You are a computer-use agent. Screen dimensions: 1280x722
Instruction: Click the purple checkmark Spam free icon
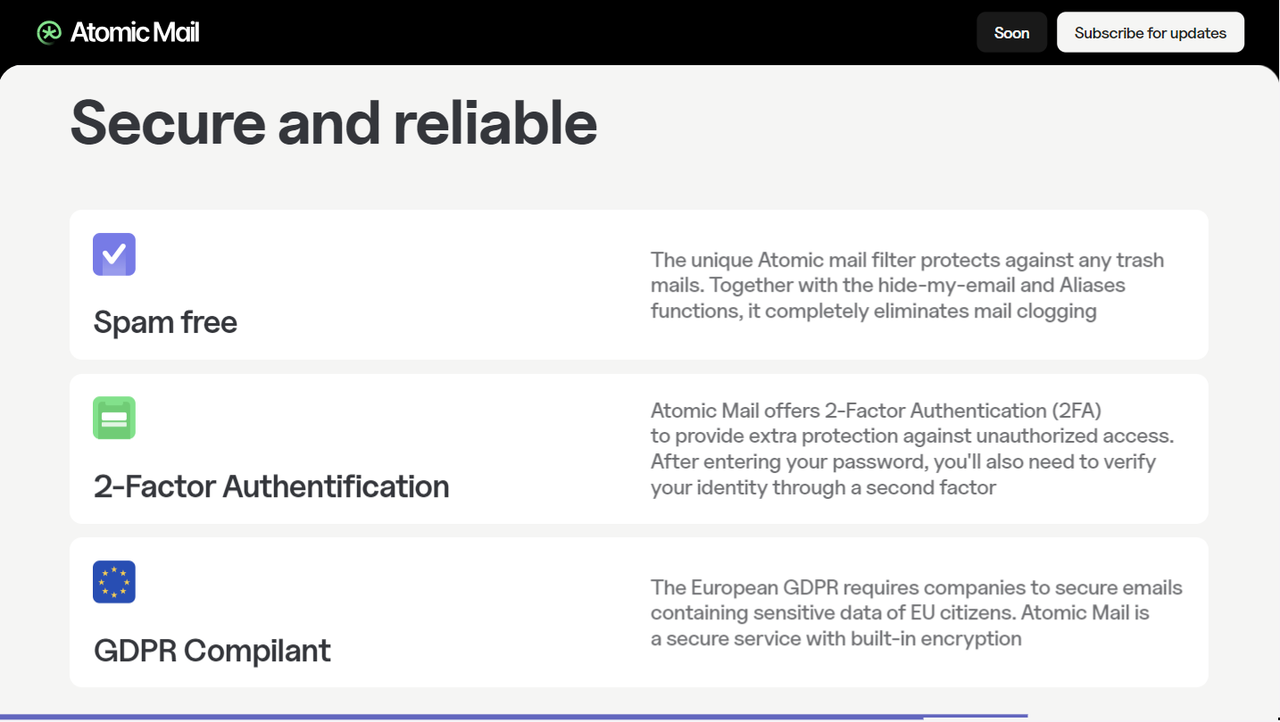point(114,254)
